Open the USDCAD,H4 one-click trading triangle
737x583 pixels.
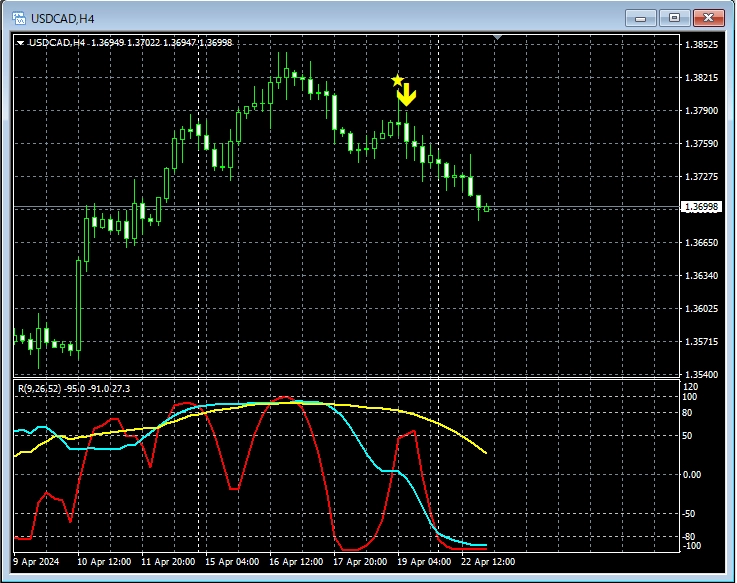pos(20,43)
